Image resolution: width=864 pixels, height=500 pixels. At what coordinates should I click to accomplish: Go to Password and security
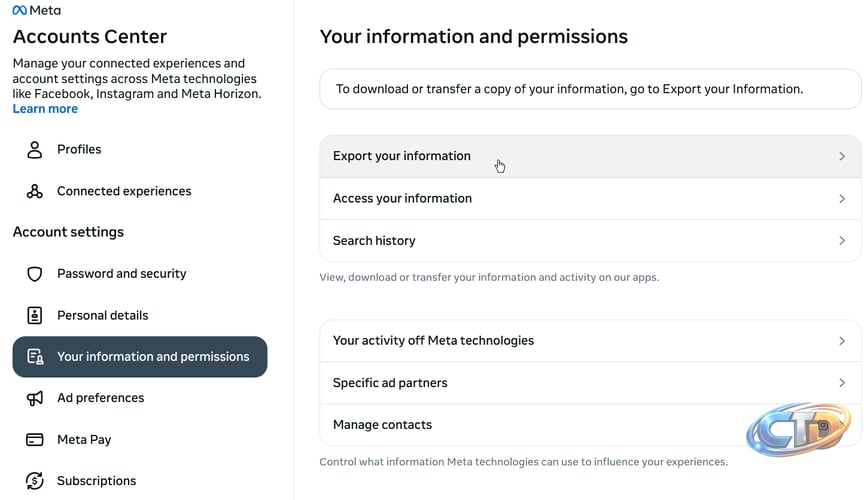coord(140,274)
